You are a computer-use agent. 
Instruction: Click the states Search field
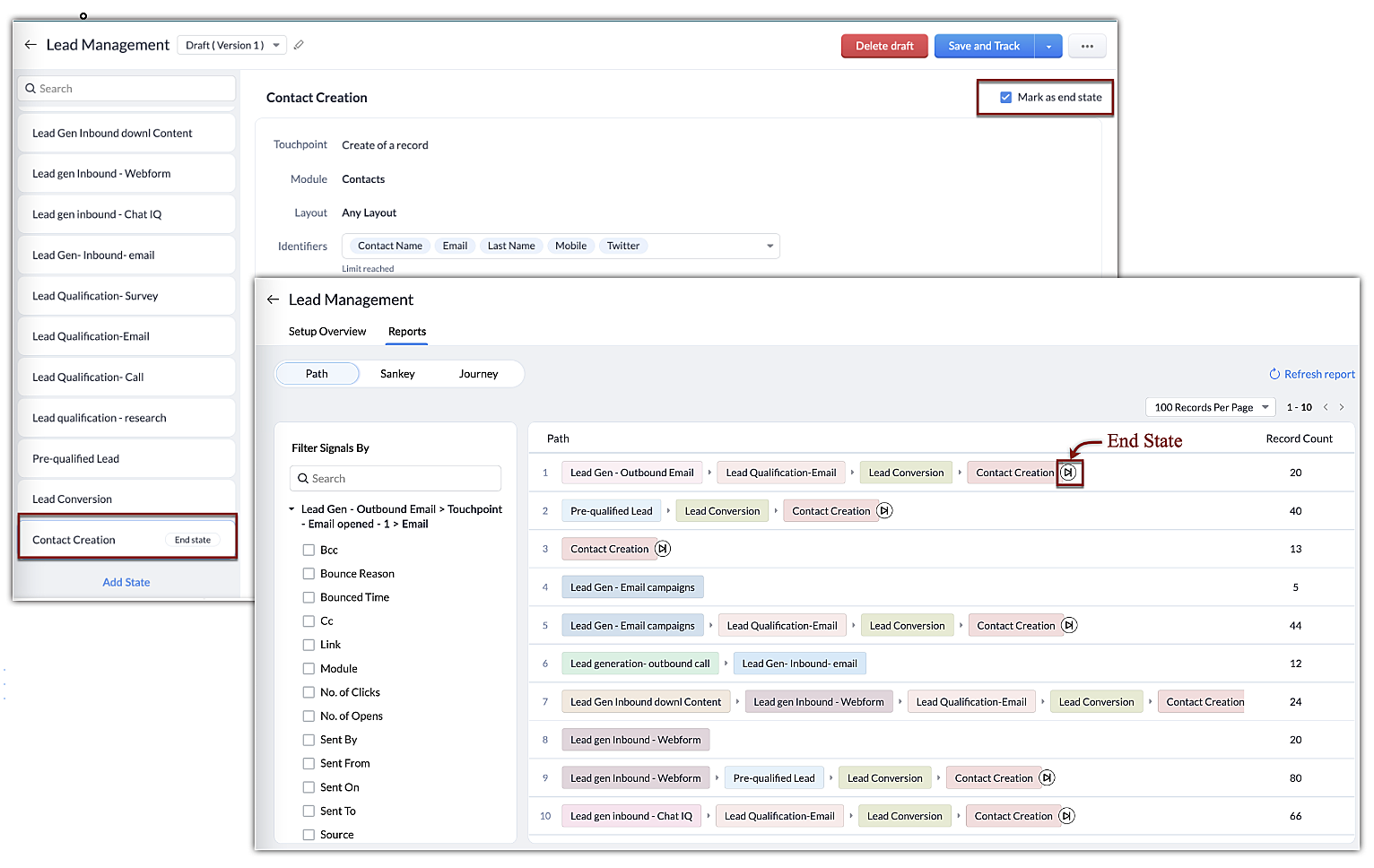(x=127, y=89)
